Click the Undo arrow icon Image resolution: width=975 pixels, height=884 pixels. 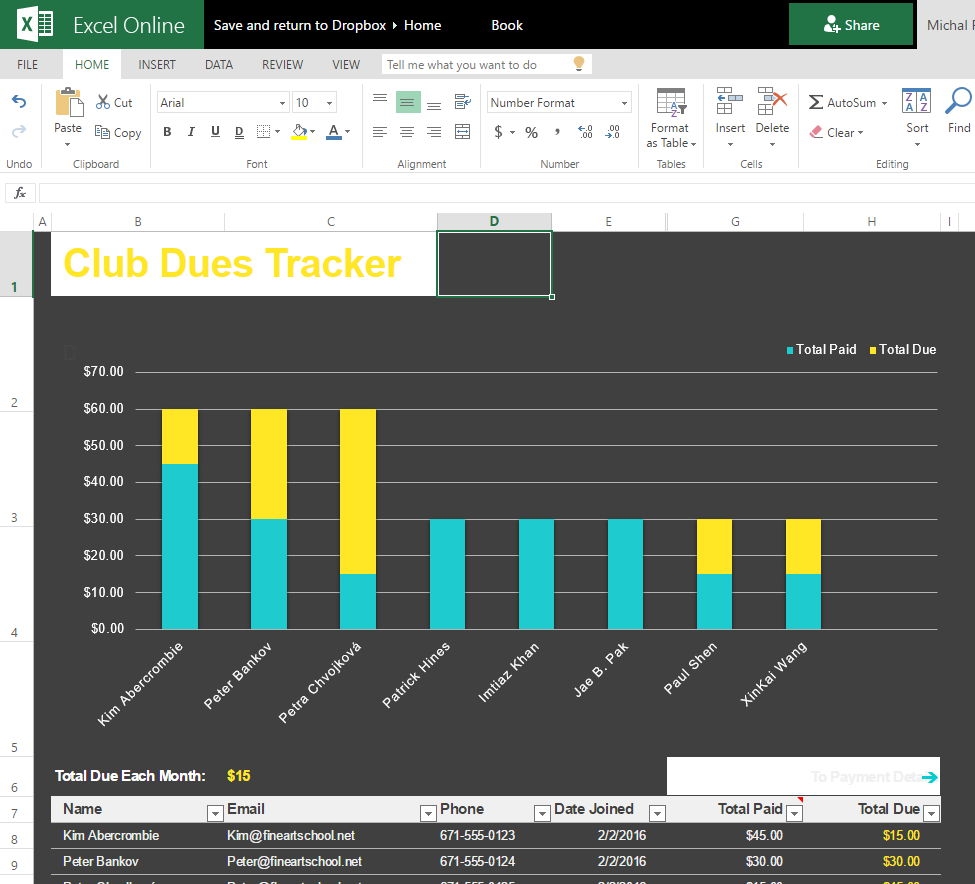pos(19,102)
